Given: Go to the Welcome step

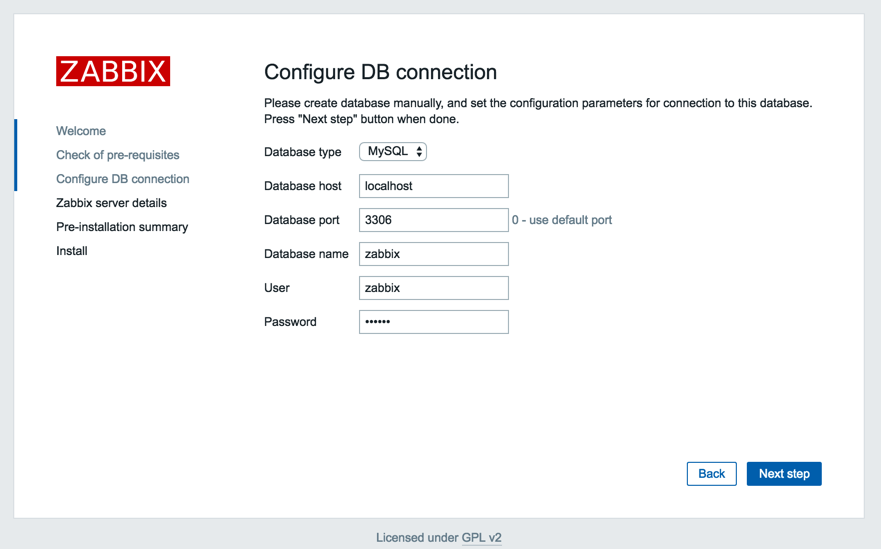Looking at the screenshot, I should click(x=81, y=131).
